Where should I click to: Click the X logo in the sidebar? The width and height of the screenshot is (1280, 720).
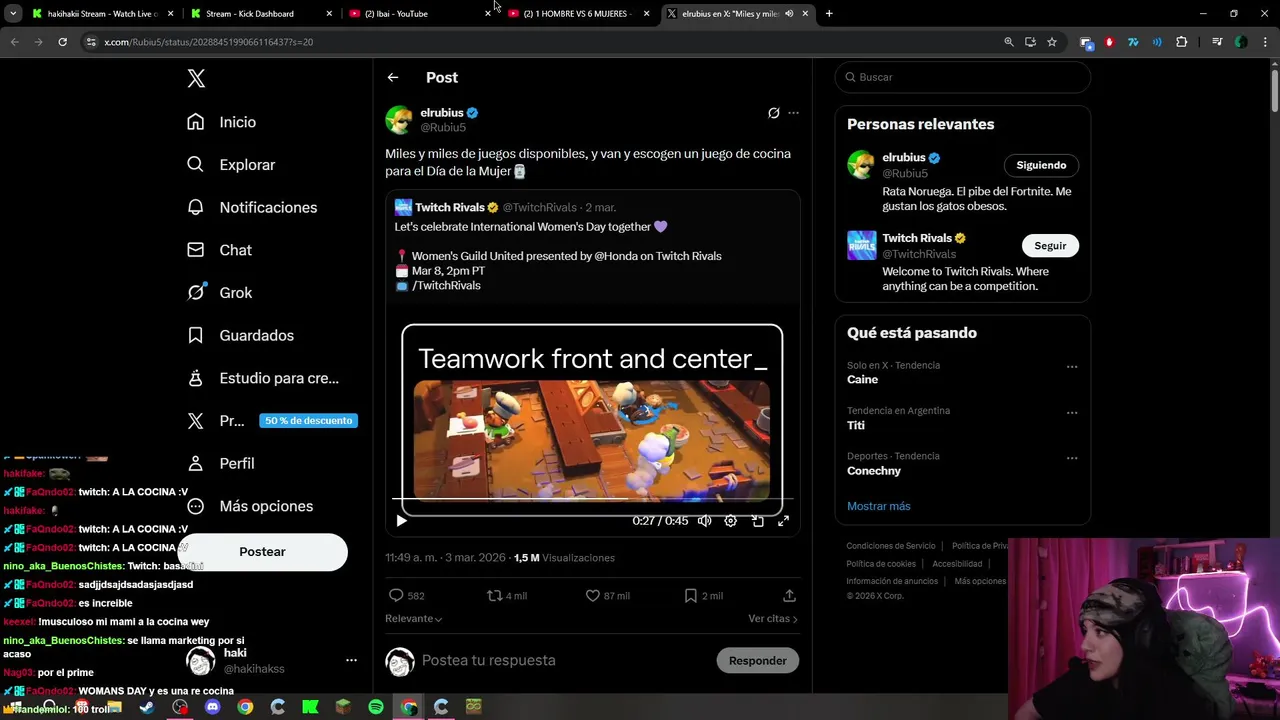[x=196, y=79]
